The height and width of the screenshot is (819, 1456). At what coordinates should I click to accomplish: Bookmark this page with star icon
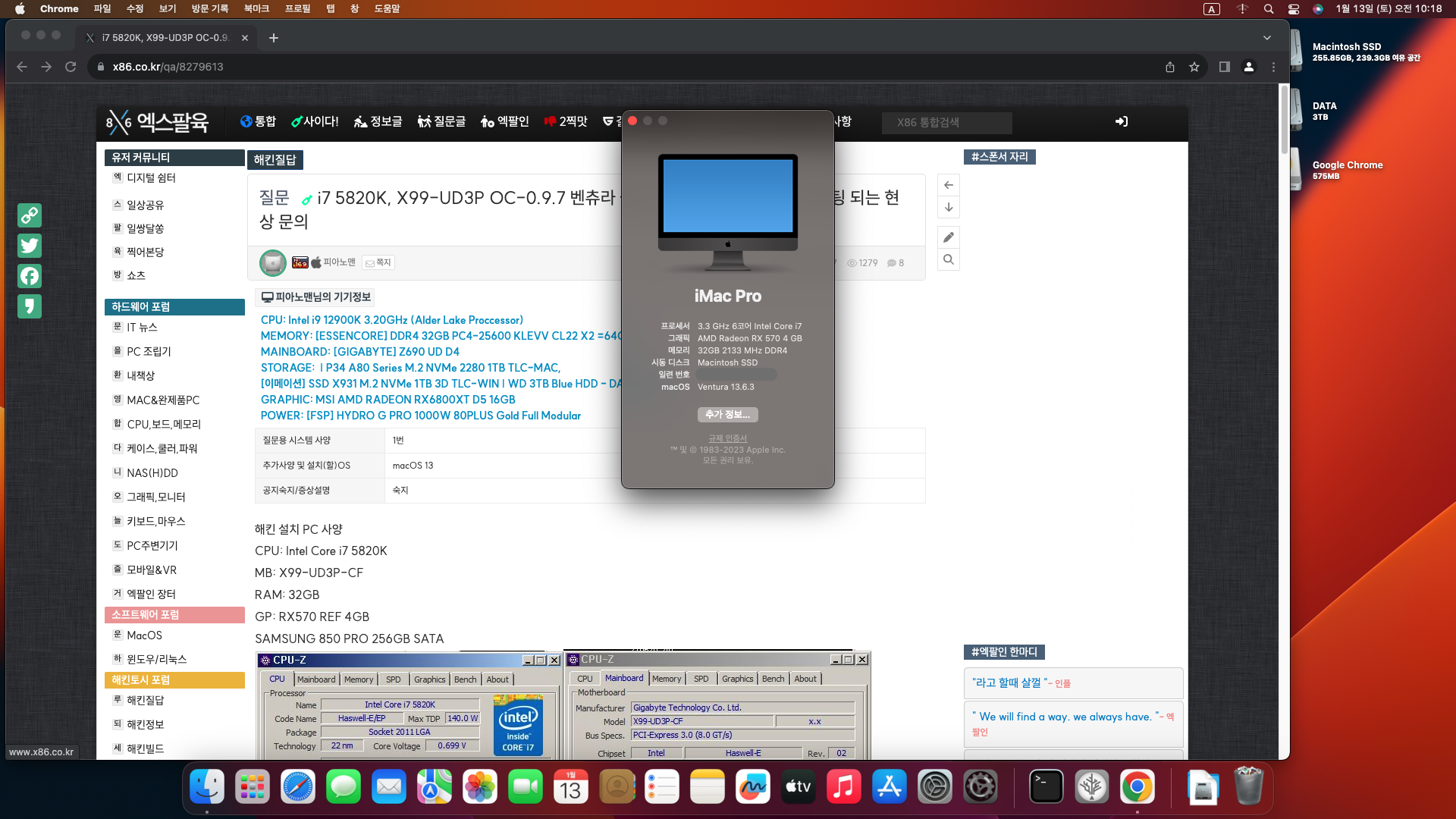[x=1194, y=67]
